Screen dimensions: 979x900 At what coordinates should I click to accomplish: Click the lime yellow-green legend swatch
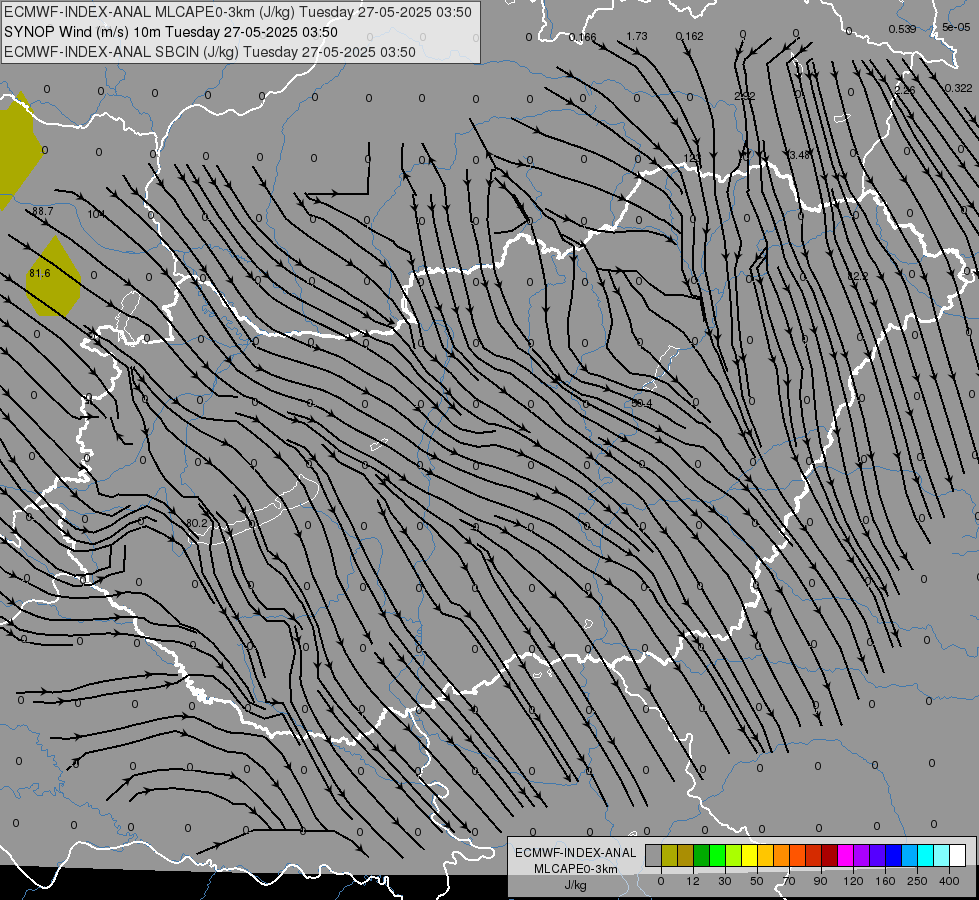point(734,855)
